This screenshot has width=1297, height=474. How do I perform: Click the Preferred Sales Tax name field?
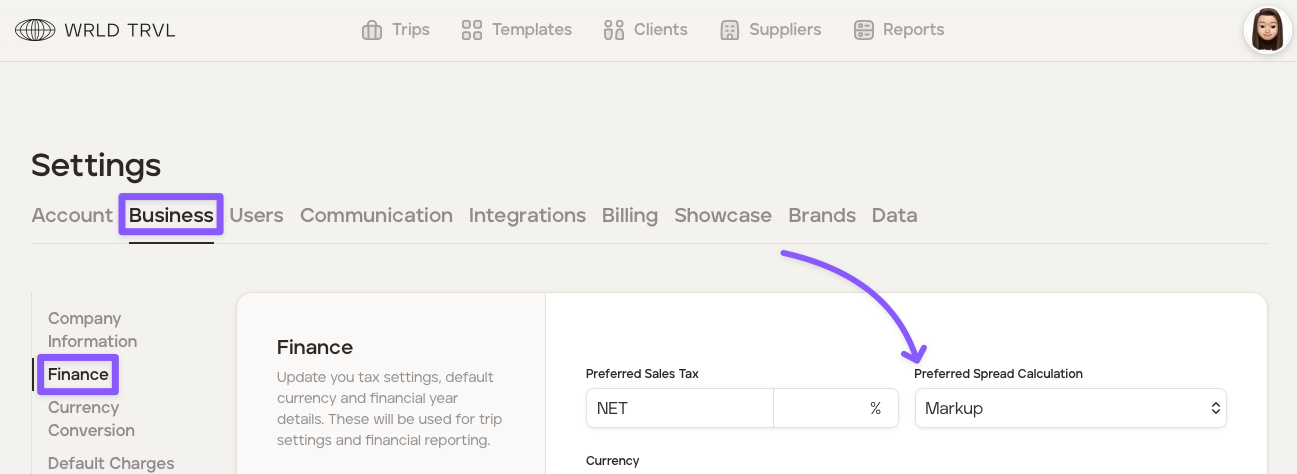679,408
